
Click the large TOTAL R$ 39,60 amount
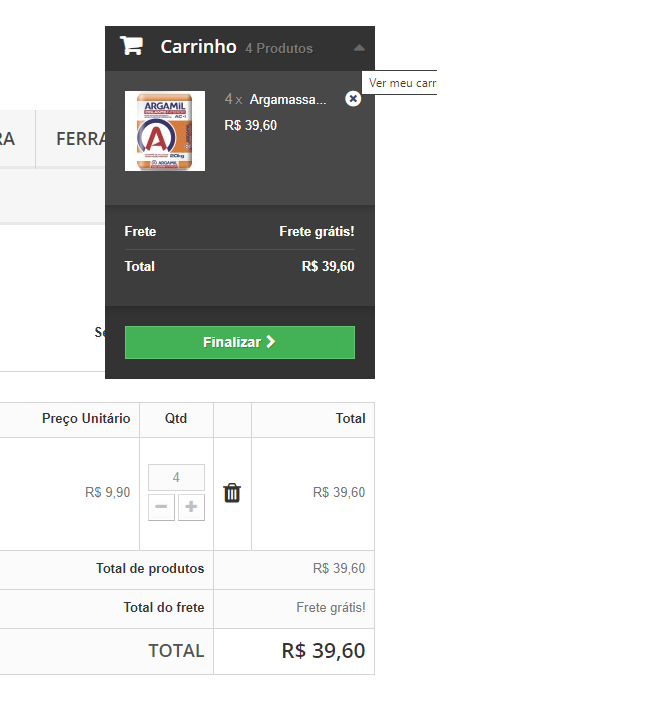tap(323, 651)
